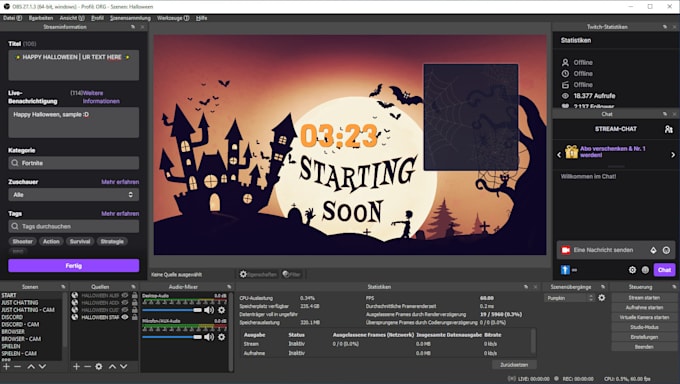Image resolution: width=680 pixels, height=384 pixels.
Task: Open chat settings gear icon
Action: (x=632, y=270)
